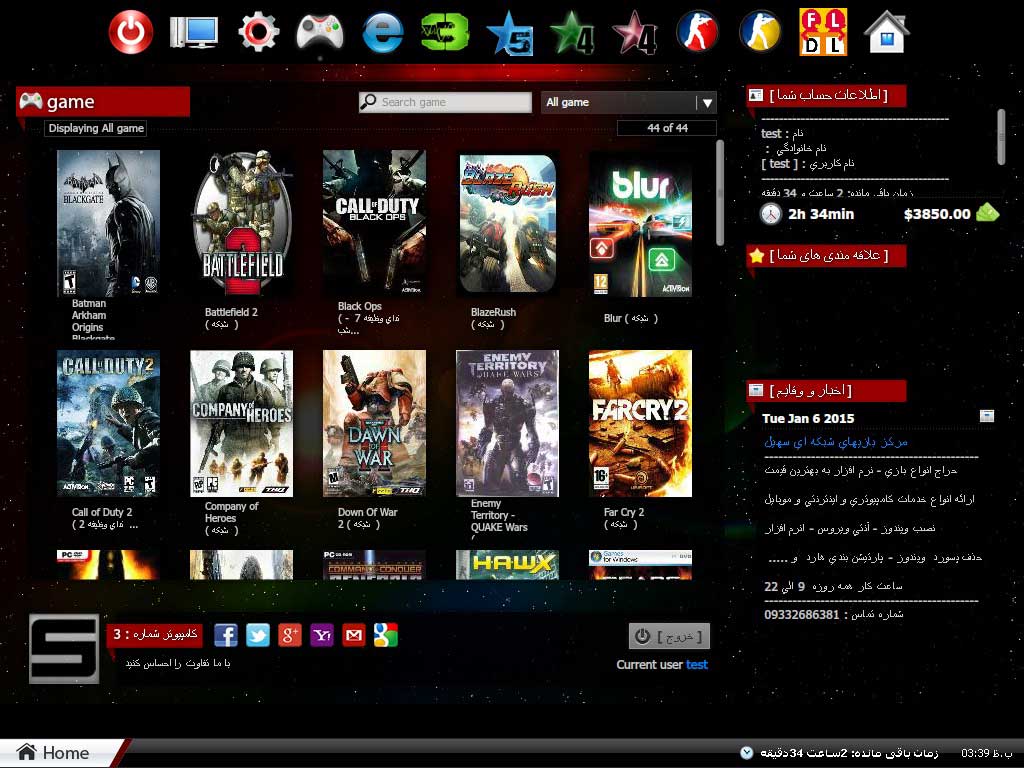Click the white house home icon
The height and width of the screenshot is (768, 1024).
coord(886,32)
